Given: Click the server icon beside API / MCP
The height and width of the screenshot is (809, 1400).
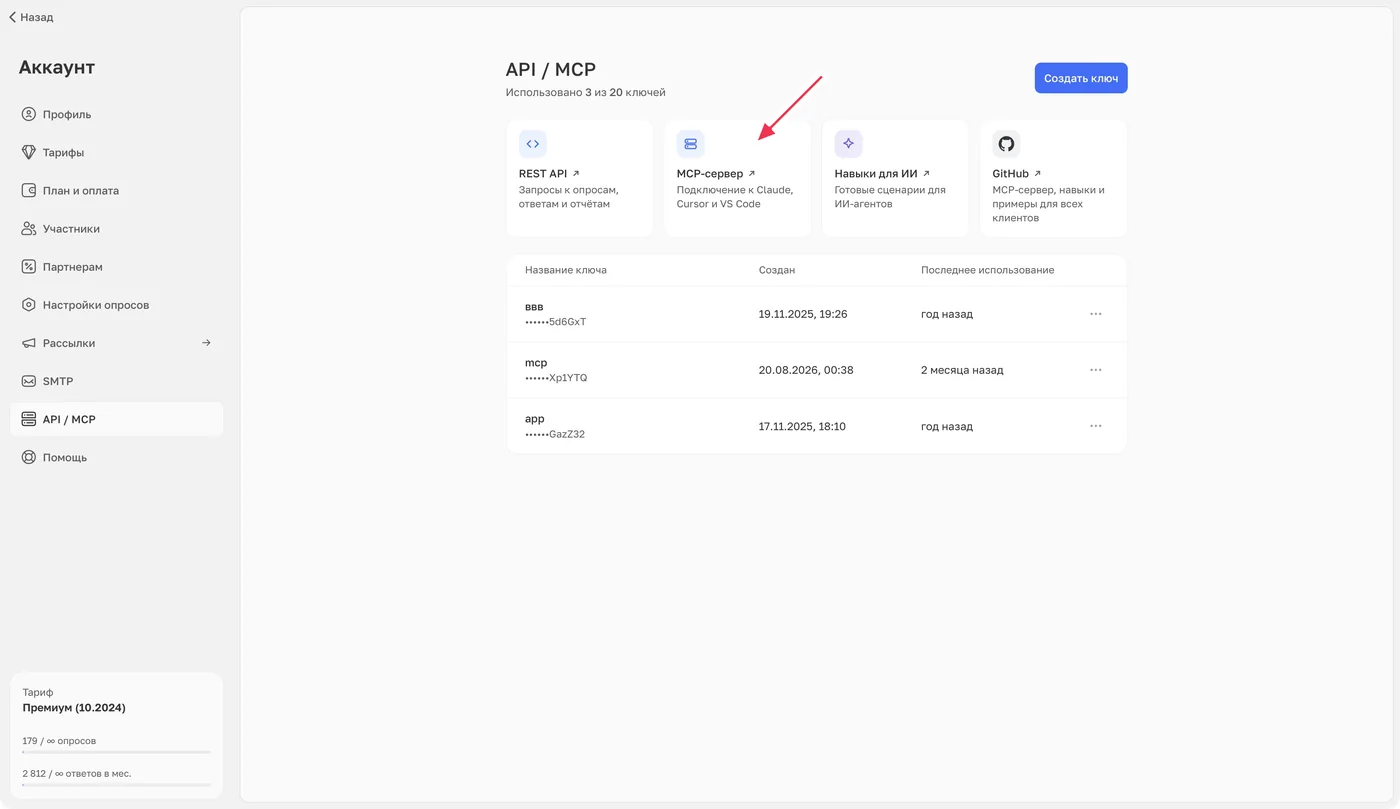Looking at the screenshot, I should click(x=29, y=419).
